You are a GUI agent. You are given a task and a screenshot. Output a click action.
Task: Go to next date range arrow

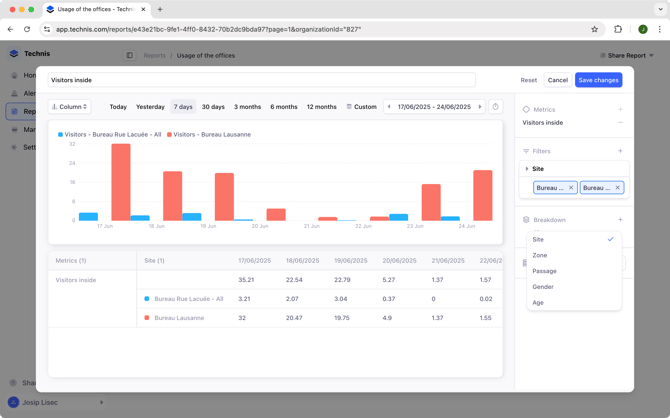click(x=480, y=107)
